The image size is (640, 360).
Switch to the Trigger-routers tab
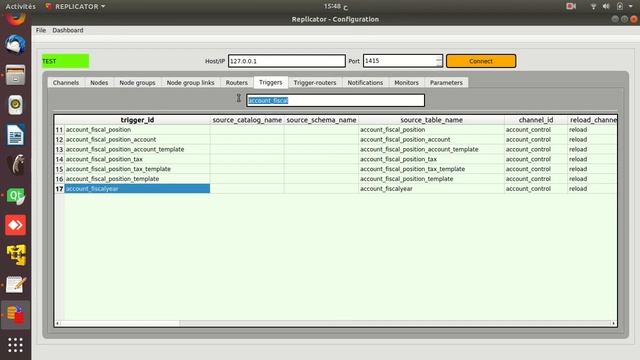point(315,82)
